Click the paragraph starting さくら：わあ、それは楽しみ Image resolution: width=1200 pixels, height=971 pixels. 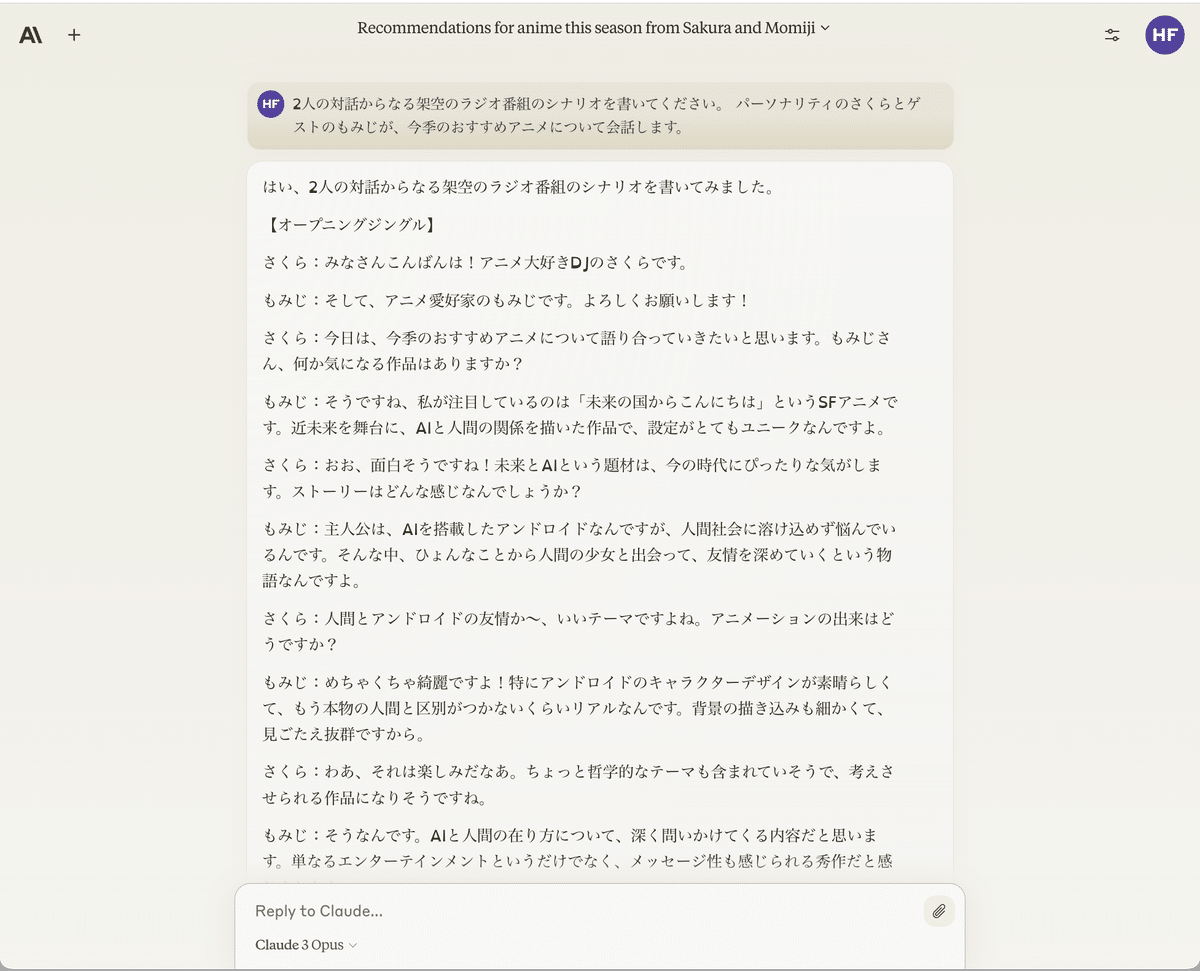[x=578, y=785]
